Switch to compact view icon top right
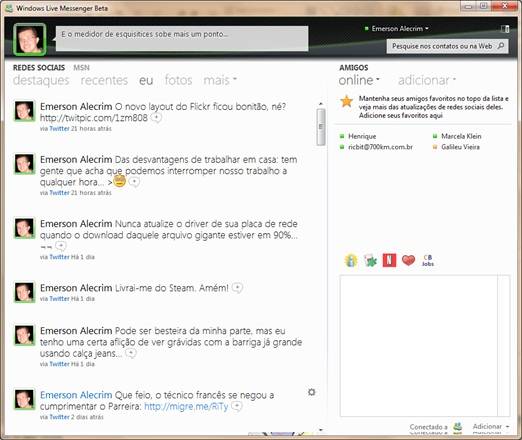This screenshot has height=440, width=522. click(x=505, y=29)
